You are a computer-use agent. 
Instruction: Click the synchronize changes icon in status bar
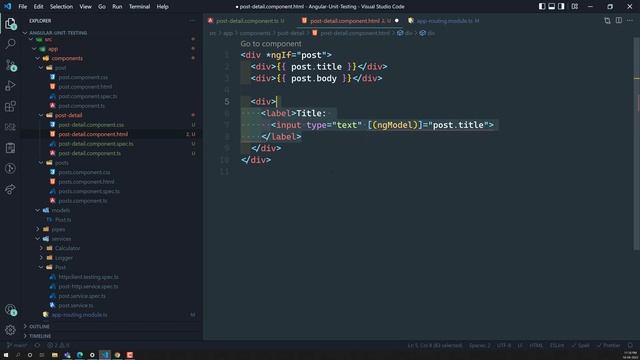tap(37, 345)
